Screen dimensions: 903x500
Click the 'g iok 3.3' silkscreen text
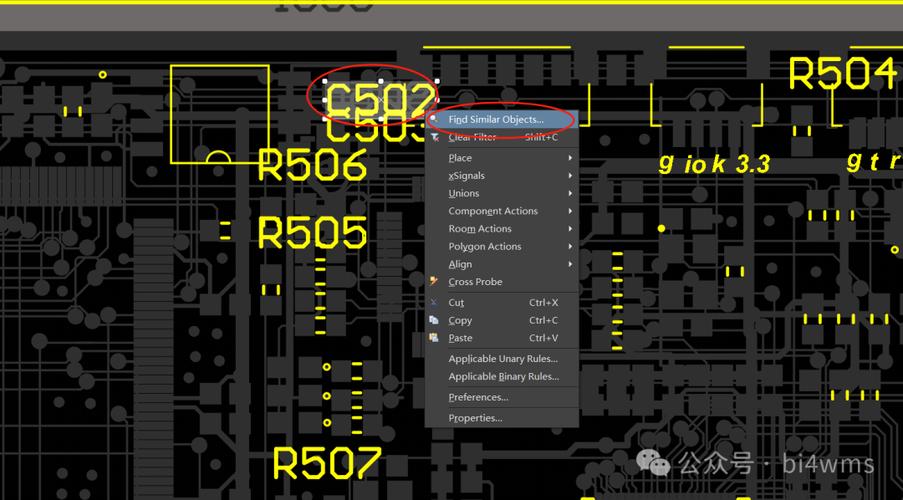(714, 165)
